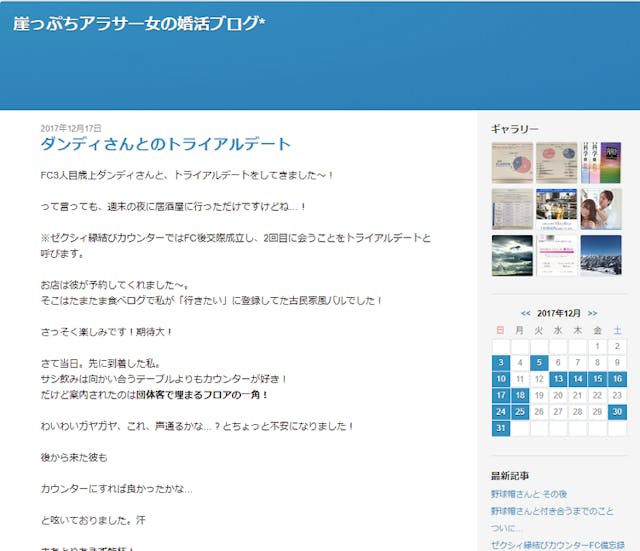Click the Sunday 日 column header
Screen dimensions: 640x551
[500, 330]
